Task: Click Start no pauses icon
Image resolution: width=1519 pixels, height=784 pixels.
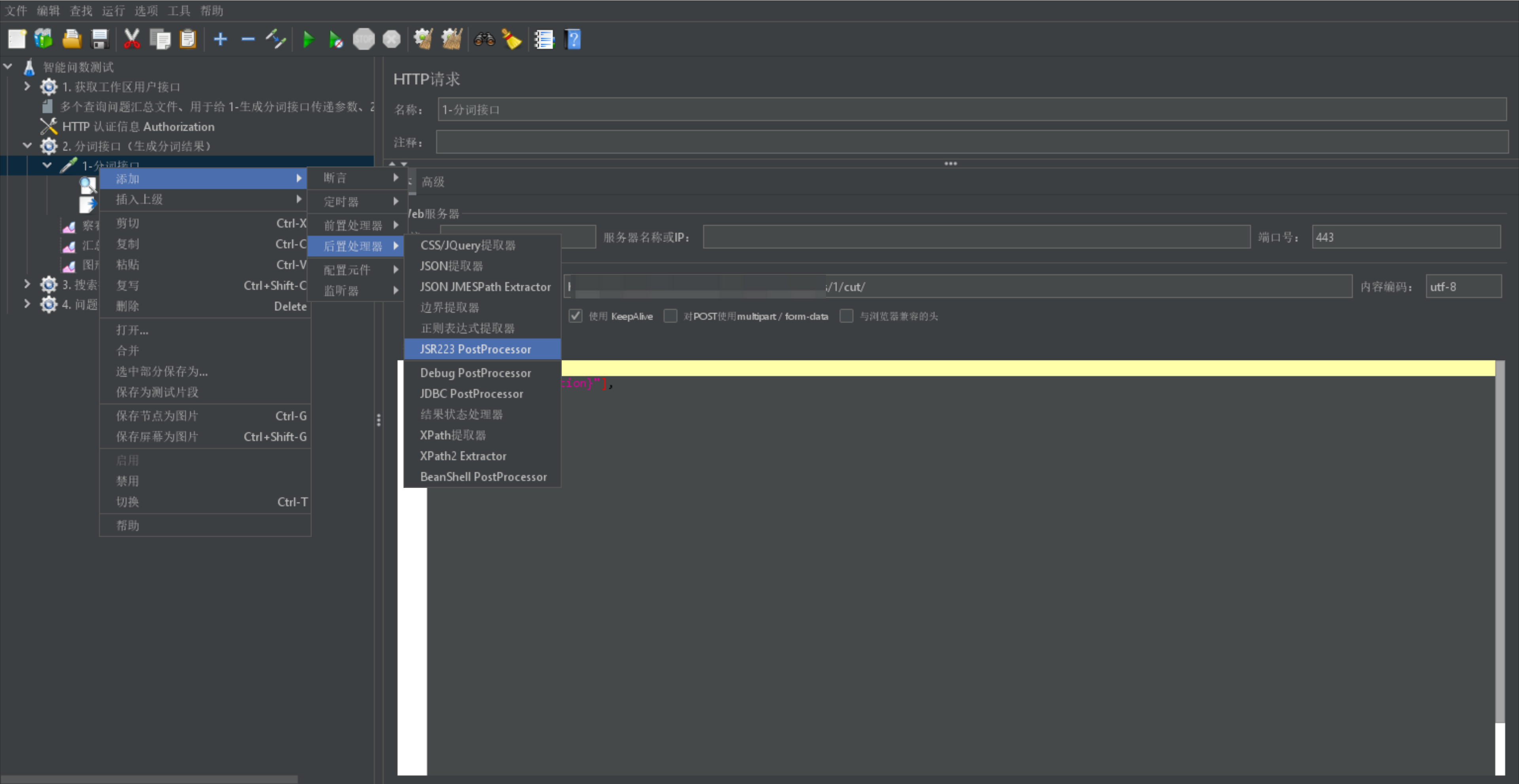Action: [x=335, y=40]
